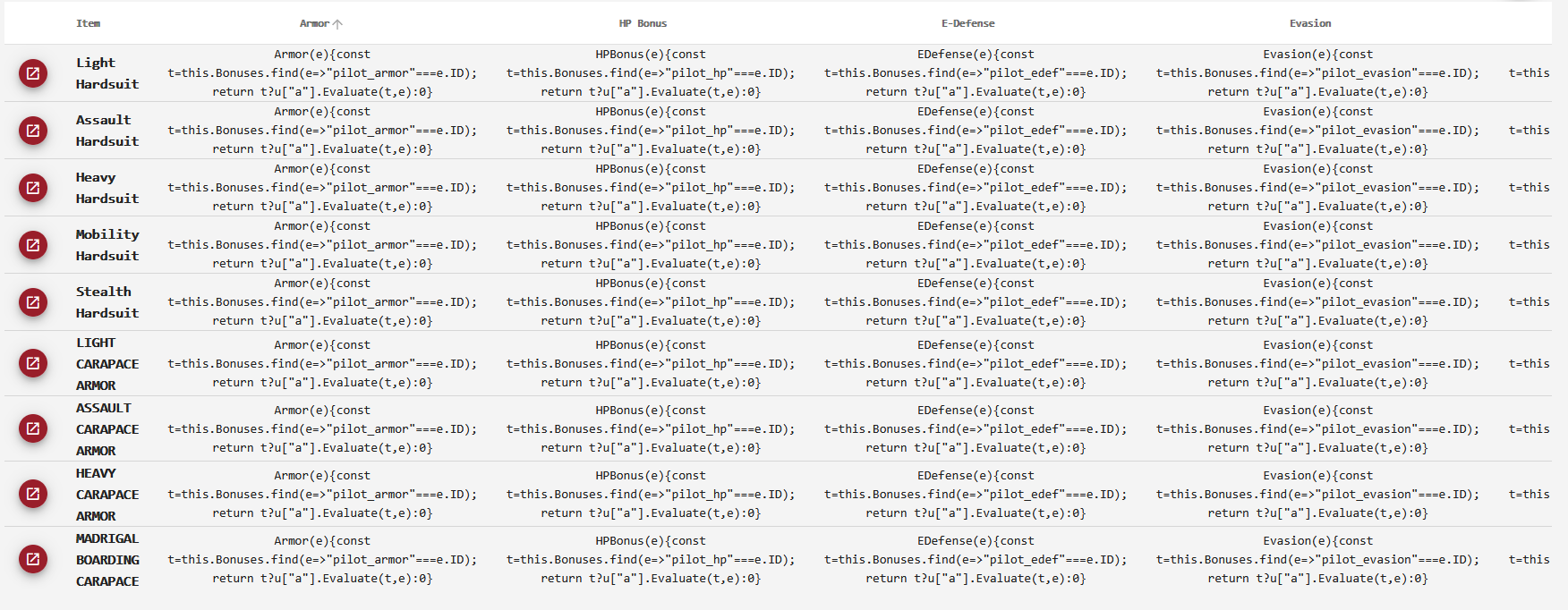Viewport: 1568px width, 610px height.
Task: Open details for Mobility Hardsuit
Action: (33, 245)
